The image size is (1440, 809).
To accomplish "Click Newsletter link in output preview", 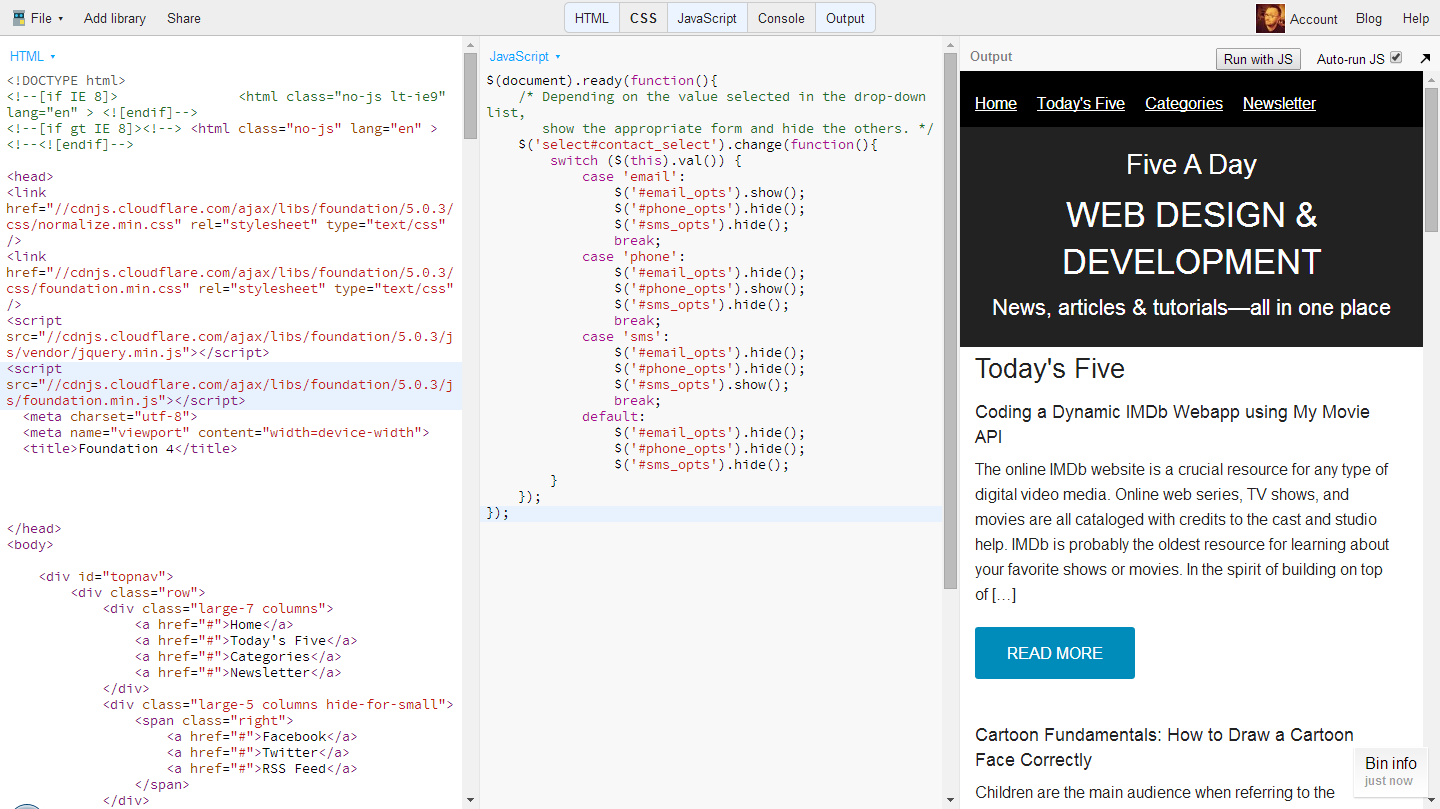I will pyautogui.click(x=1279, y=103).
